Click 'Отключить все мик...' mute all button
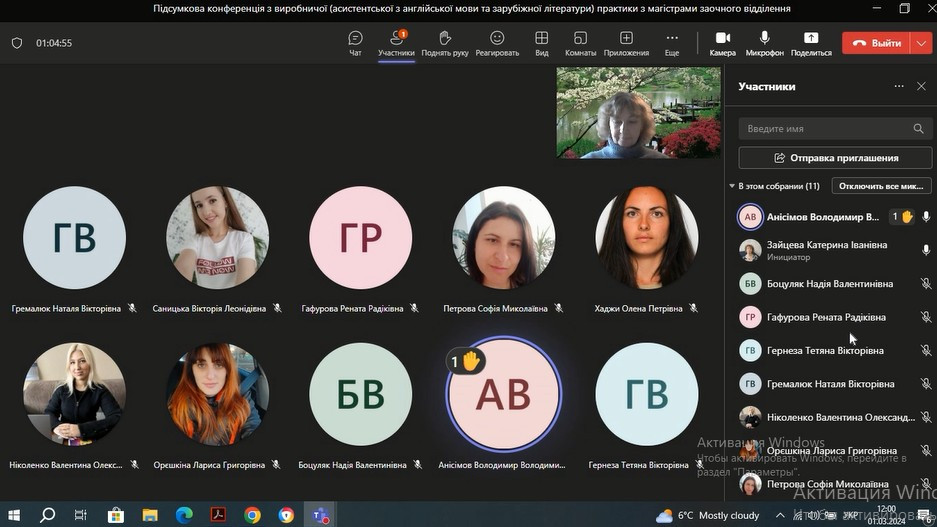Image resolution: width=937 pixels, height=527 pixels. [x=881, y=186]
